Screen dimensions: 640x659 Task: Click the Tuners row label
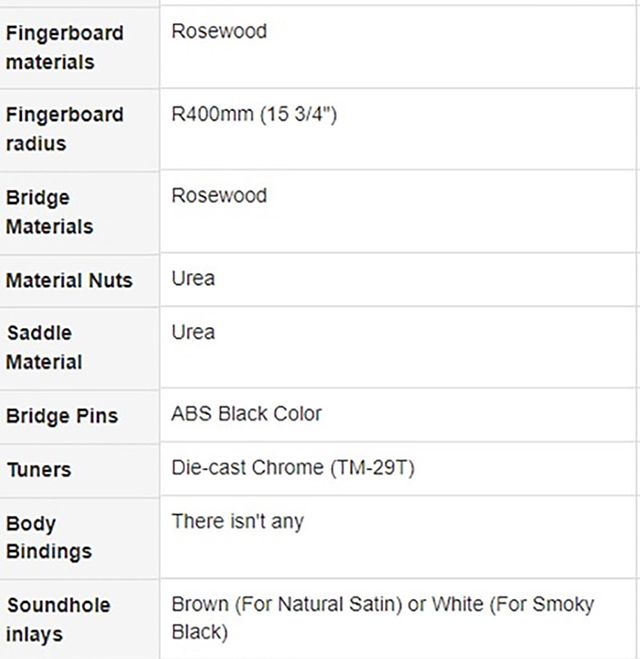(38, 469)
